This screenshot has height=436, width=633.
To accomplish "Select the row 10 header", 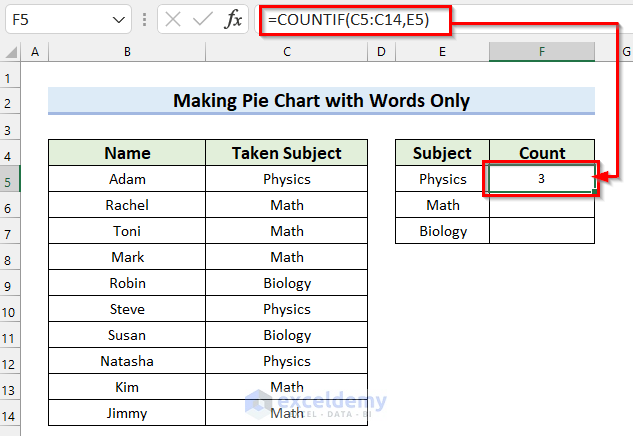I will (10, 309).
